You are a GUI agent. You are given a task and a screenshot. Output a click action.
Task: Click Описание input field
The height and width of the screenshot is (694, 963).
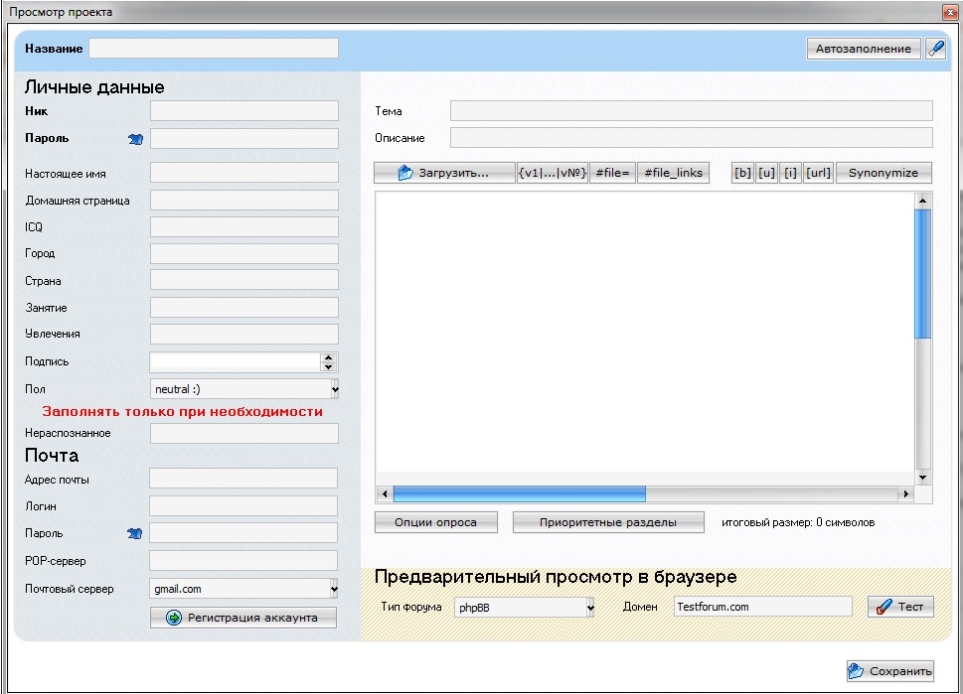coord(691,138)
